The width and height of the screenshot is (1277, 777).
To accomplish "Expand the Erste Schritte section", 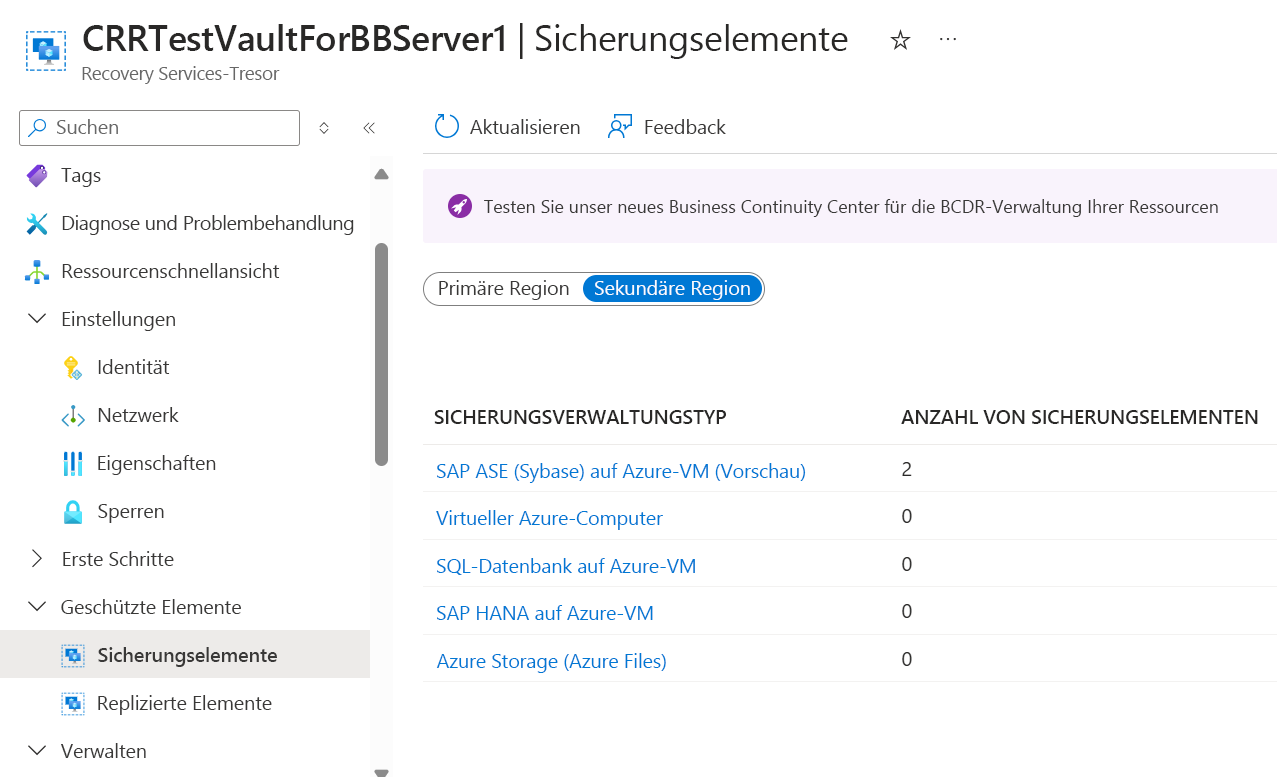I will (37, 559).
